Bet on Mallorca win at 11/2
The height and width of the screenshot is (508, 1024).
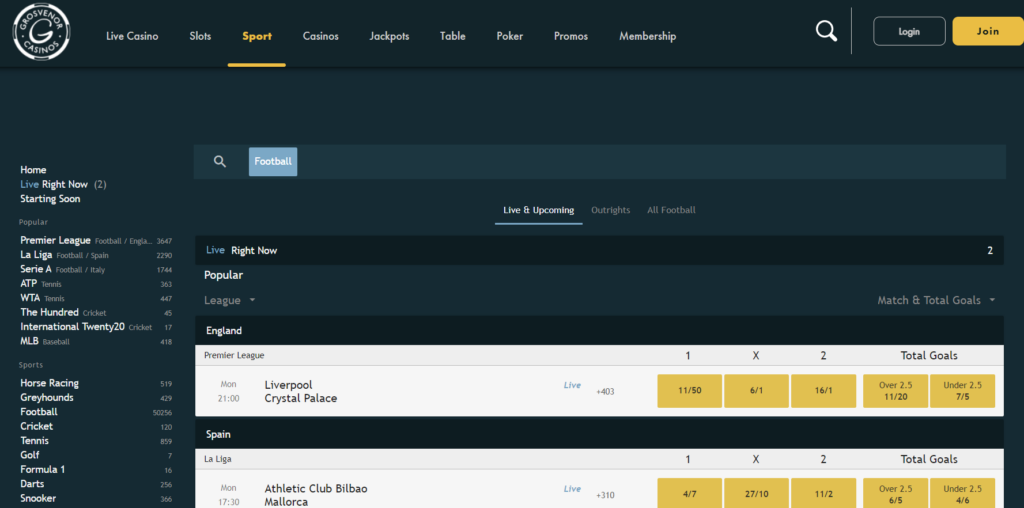point(824,493)
